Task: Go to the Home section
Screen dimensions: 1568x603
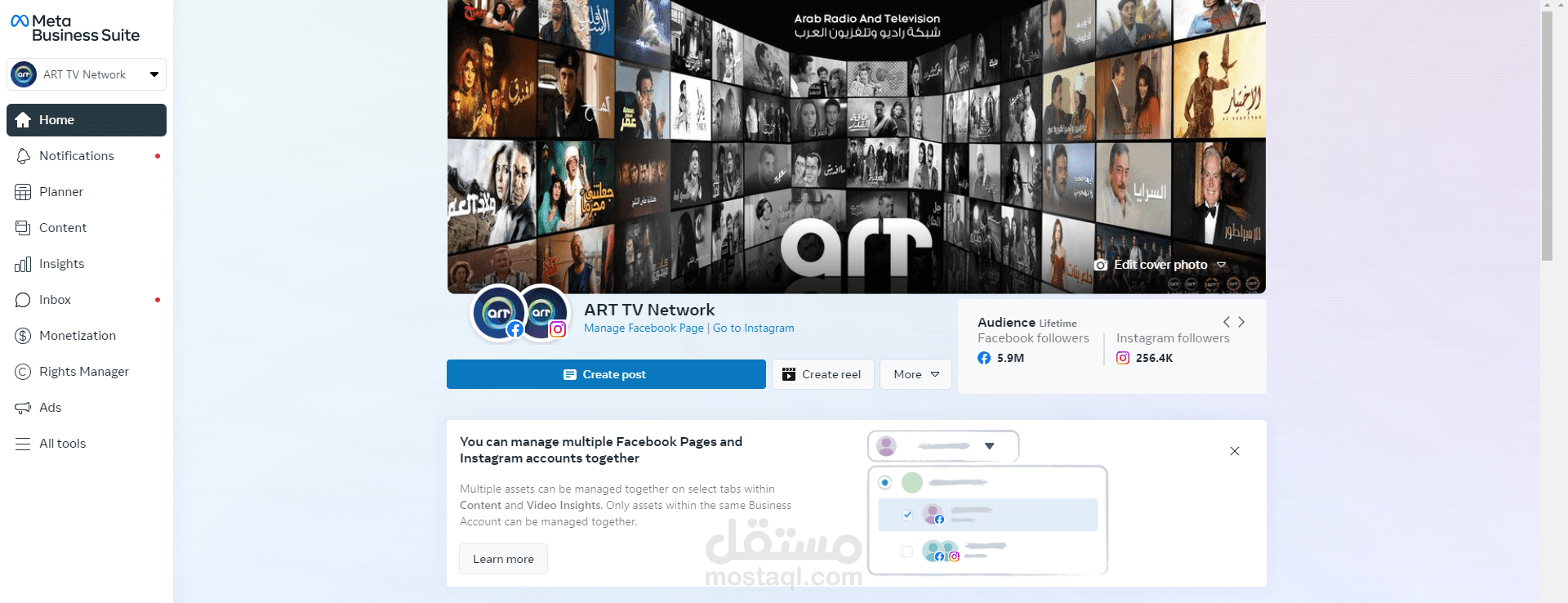Action: [x=87, y=120]
